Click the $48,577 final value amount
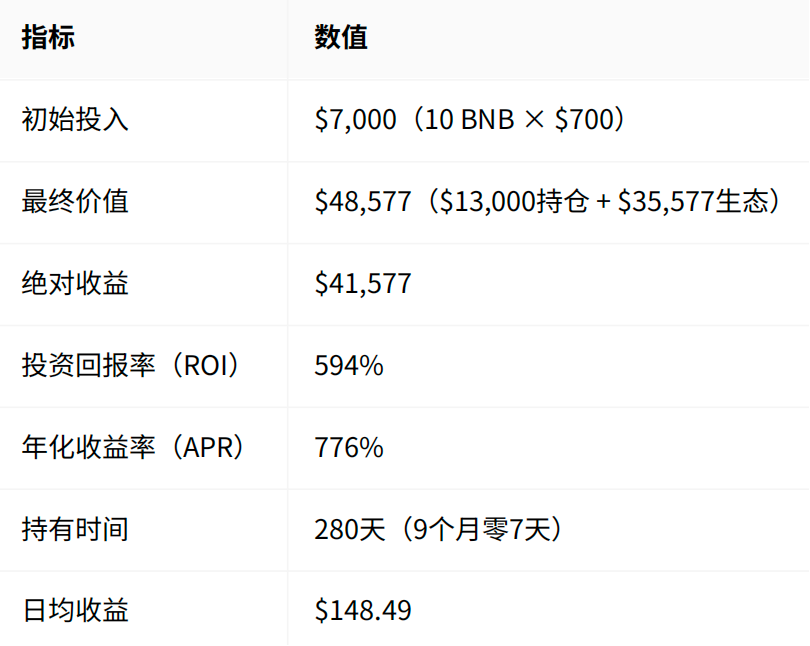This screenshot has width=810, height=646. click(363, 202)
